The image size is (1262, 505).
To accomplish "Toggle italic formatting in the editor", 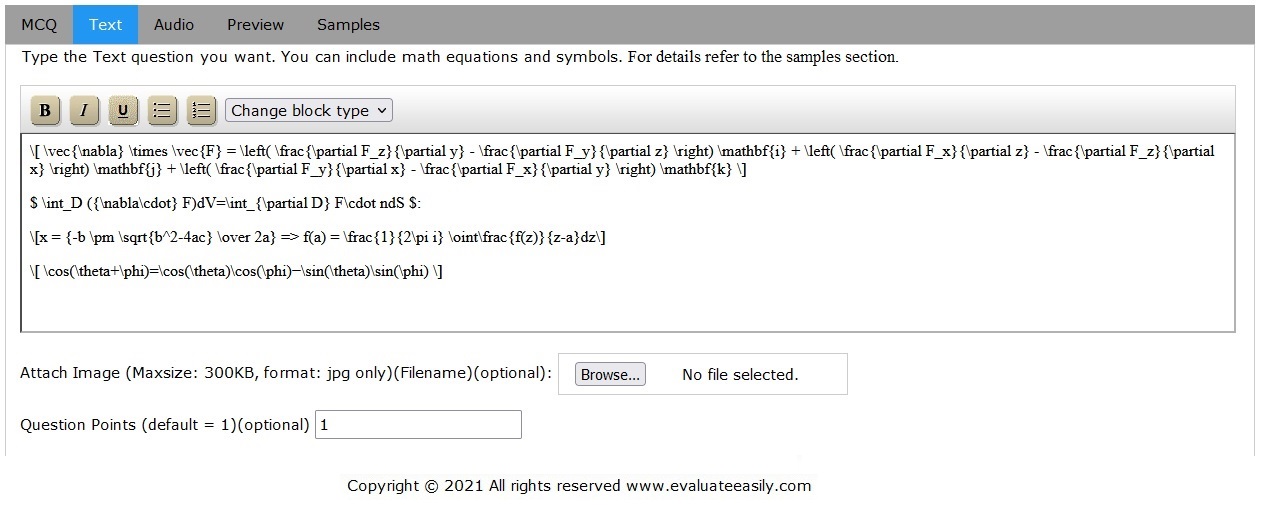I will coord(84,110).
